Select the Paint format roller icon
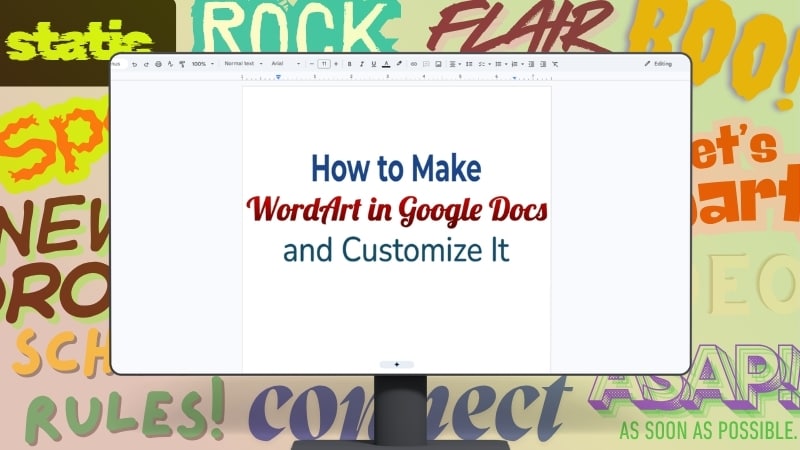The height and width of the screenshot is (450, 800). (x=182, y=64)
